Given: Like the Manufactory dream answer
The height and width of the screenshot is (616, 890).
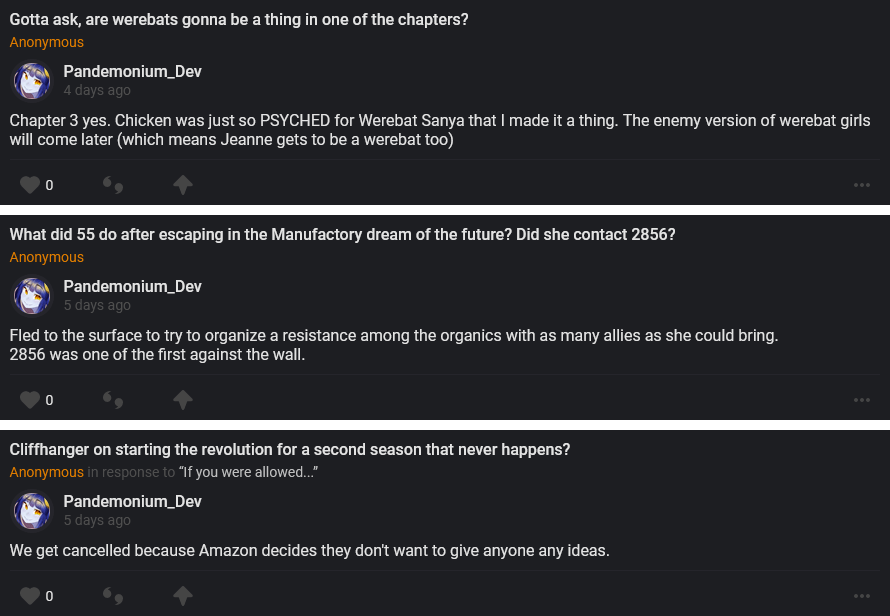Looking at the screenshot, I should [x=30, y=400].
